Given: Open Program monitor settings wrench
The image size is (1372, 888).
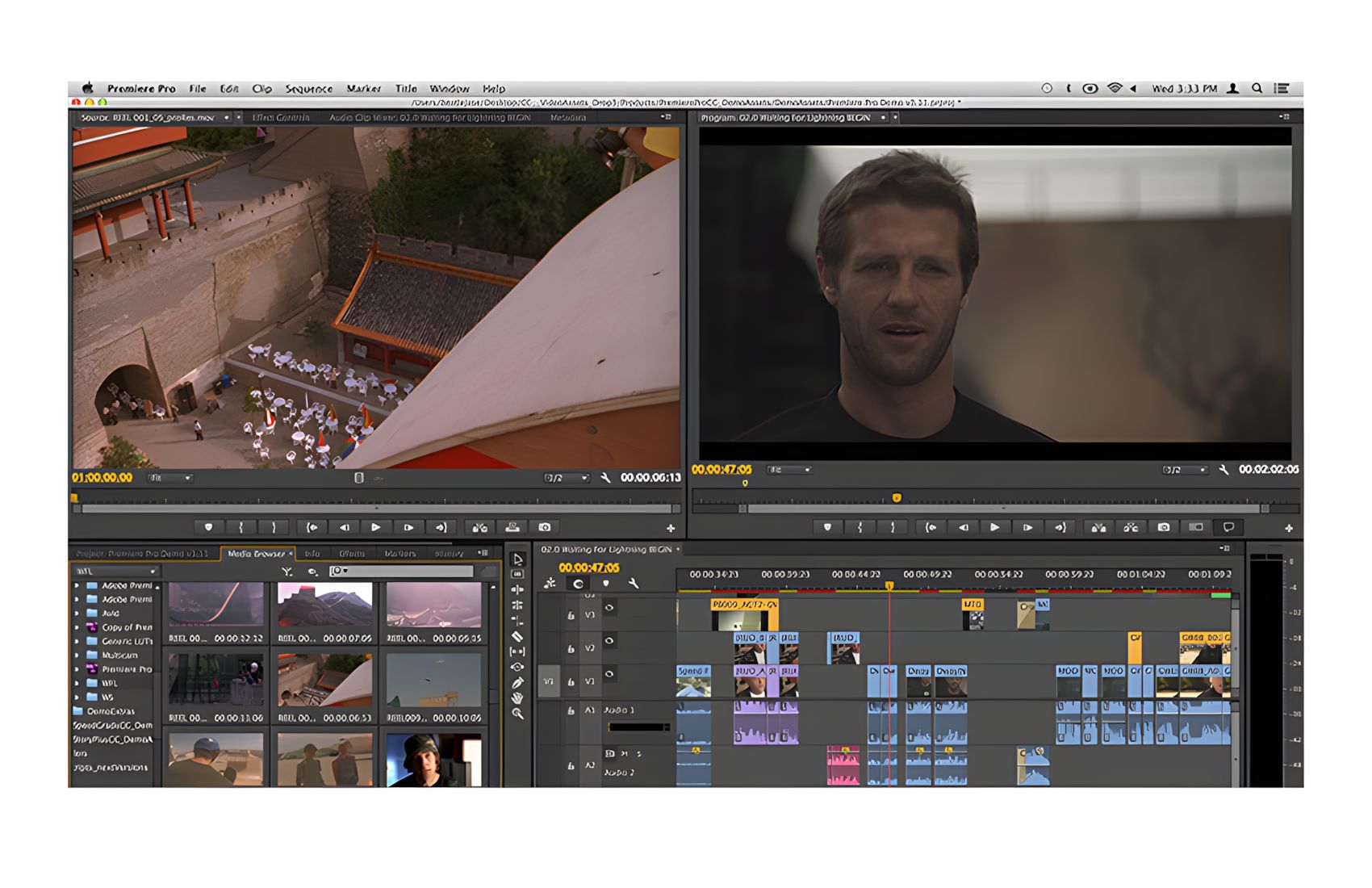Looking at the screenshot, I should 1224,470.
